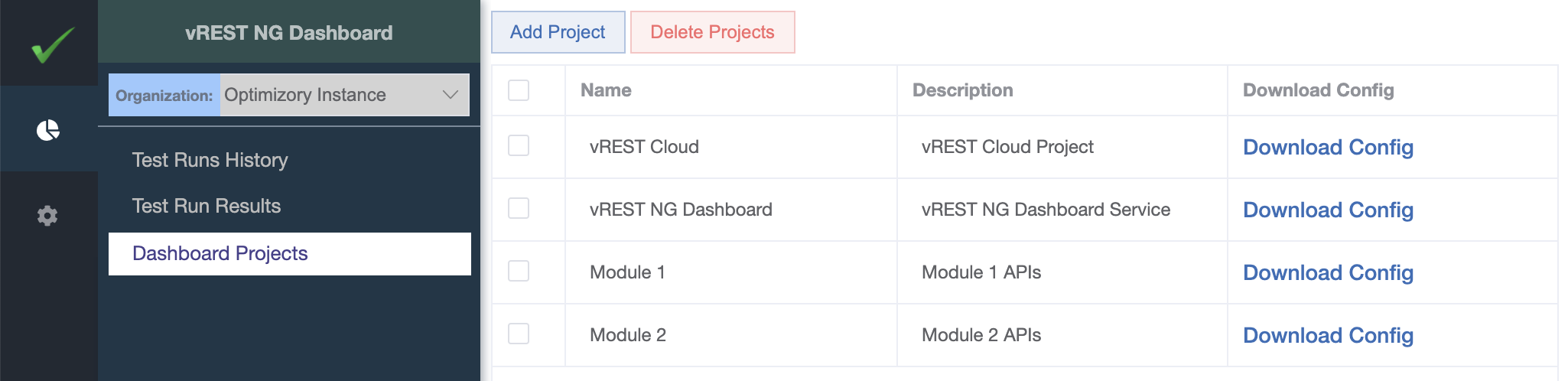Open the gear settings icon in sidebar
This screenshot has height=381, width=1568.
pyautogui.click(x=47, y=216)
